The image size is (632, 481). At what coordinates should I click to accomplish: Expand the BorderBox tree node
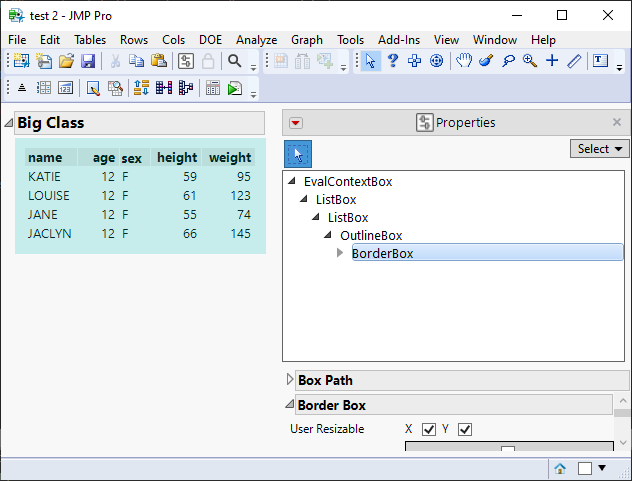click(340, 253)
